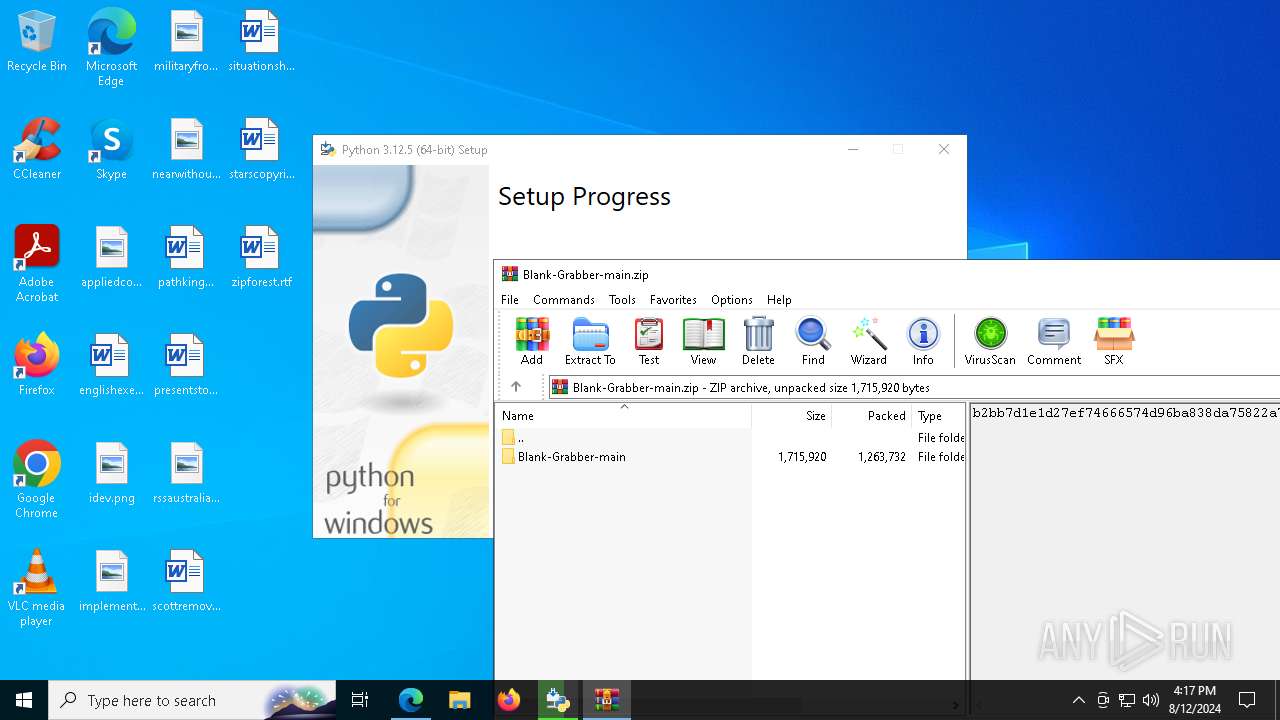Open volume control in system tray

pos(1151,700)
